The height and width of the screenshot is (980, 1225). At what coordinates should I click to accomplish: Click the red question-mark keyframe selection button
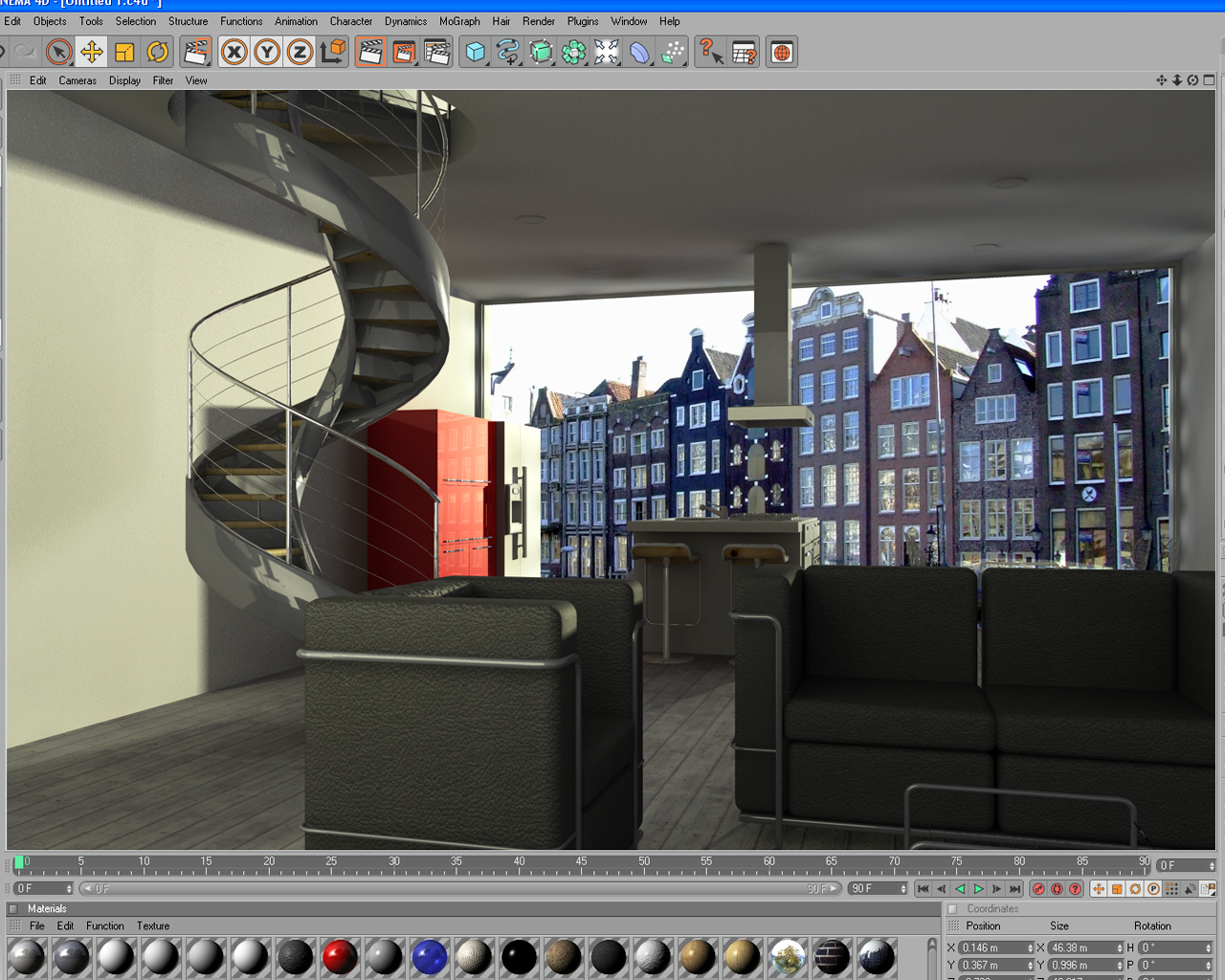tap(1075, 889)
